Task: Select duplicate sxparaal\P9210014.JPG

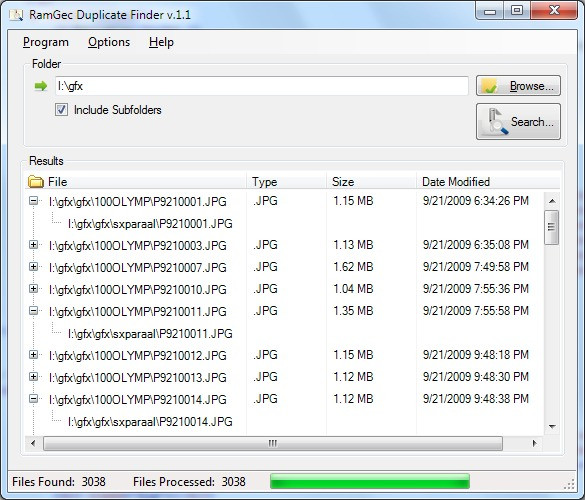Action: [x=150, y=421]
